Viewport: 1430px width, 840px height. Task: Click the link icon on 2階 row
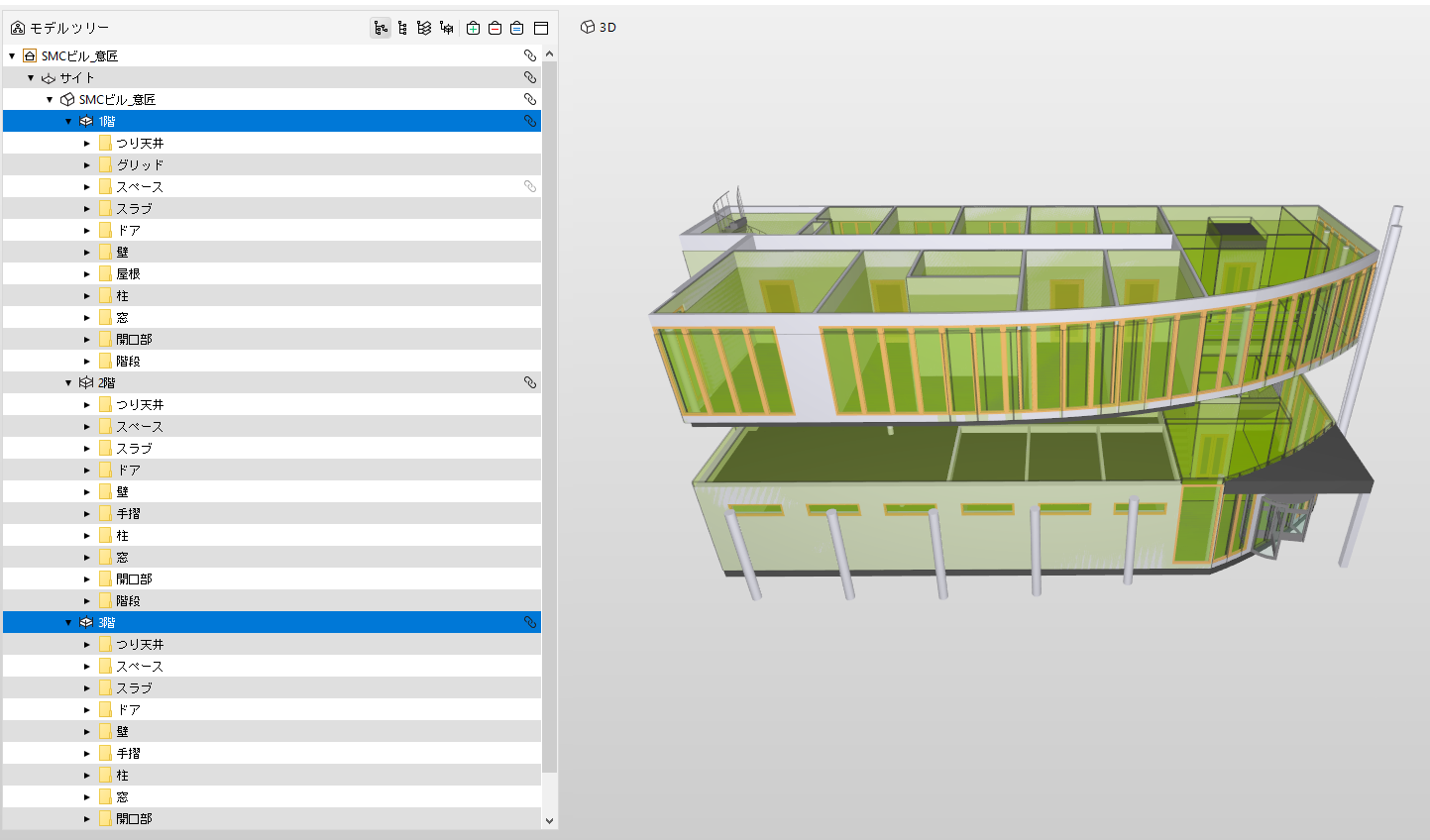(530, 382)
